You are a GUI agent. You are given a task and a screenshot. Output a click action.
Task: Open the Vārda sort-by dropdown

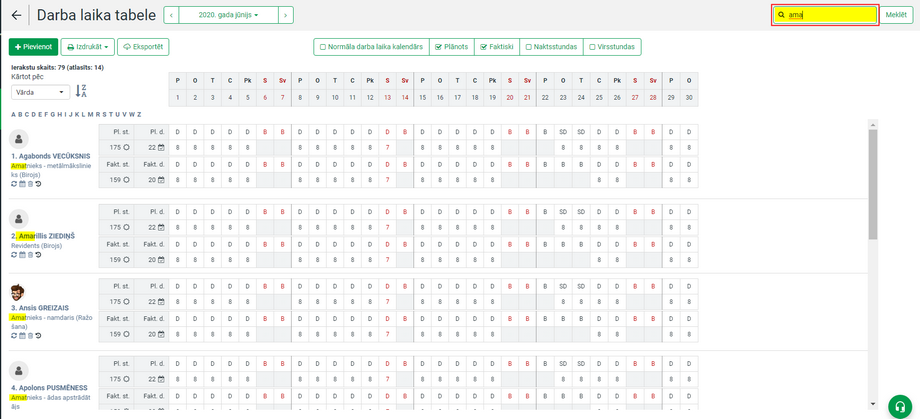click(40, 92)
